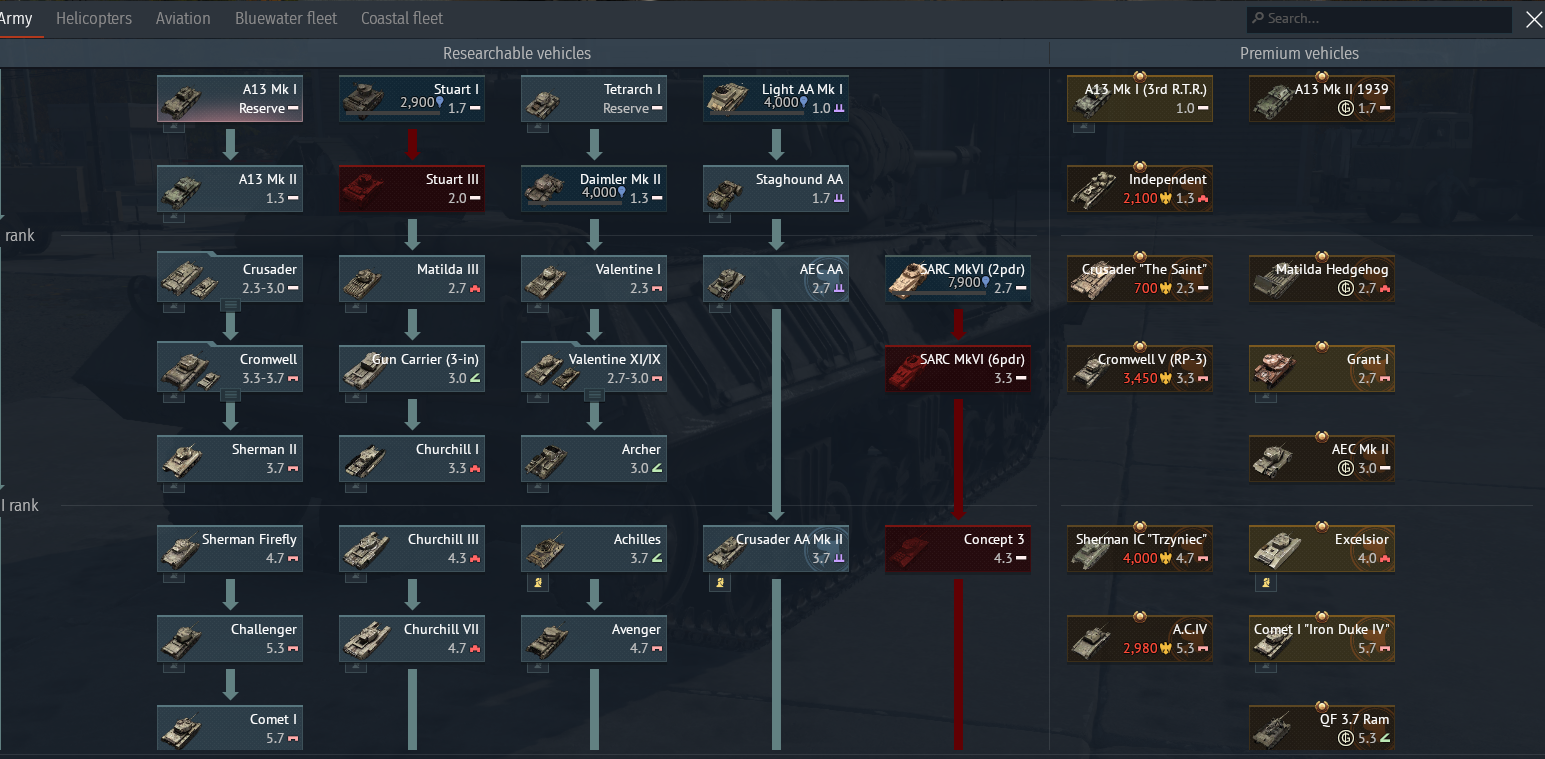The width and height of the screenshot is (1545, 759).
Task: Select the AEC AA vehicle
Action: click(776, 279)
